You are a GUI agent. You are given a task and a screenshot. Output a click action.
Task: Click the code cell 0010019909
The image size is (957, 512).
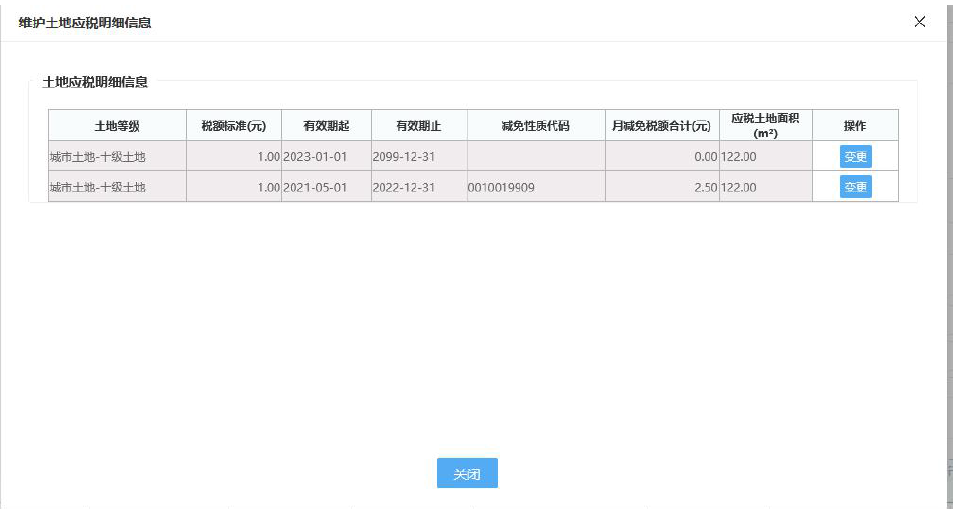coord(536,187)
